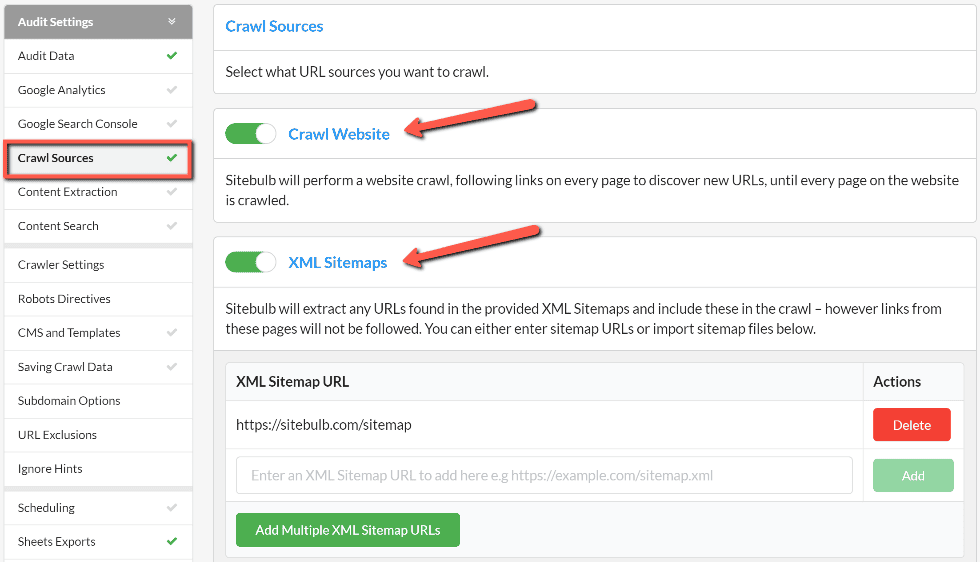Click the Saving Crawl Data checkmark icon
The image size is (980, 562).
click(172, 367)
